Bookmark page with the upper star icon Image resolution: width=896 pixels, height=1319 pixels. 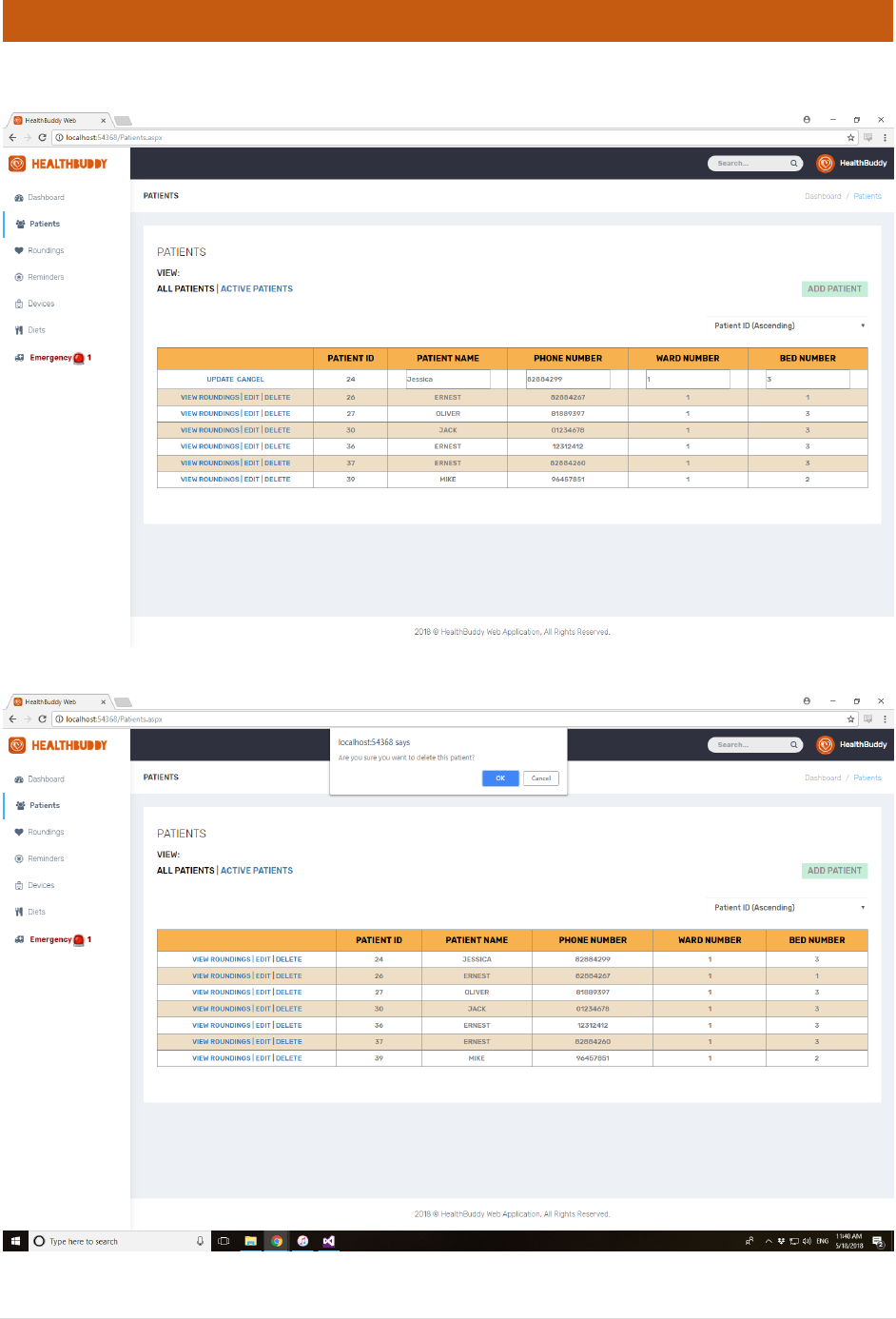coord(850,138)
